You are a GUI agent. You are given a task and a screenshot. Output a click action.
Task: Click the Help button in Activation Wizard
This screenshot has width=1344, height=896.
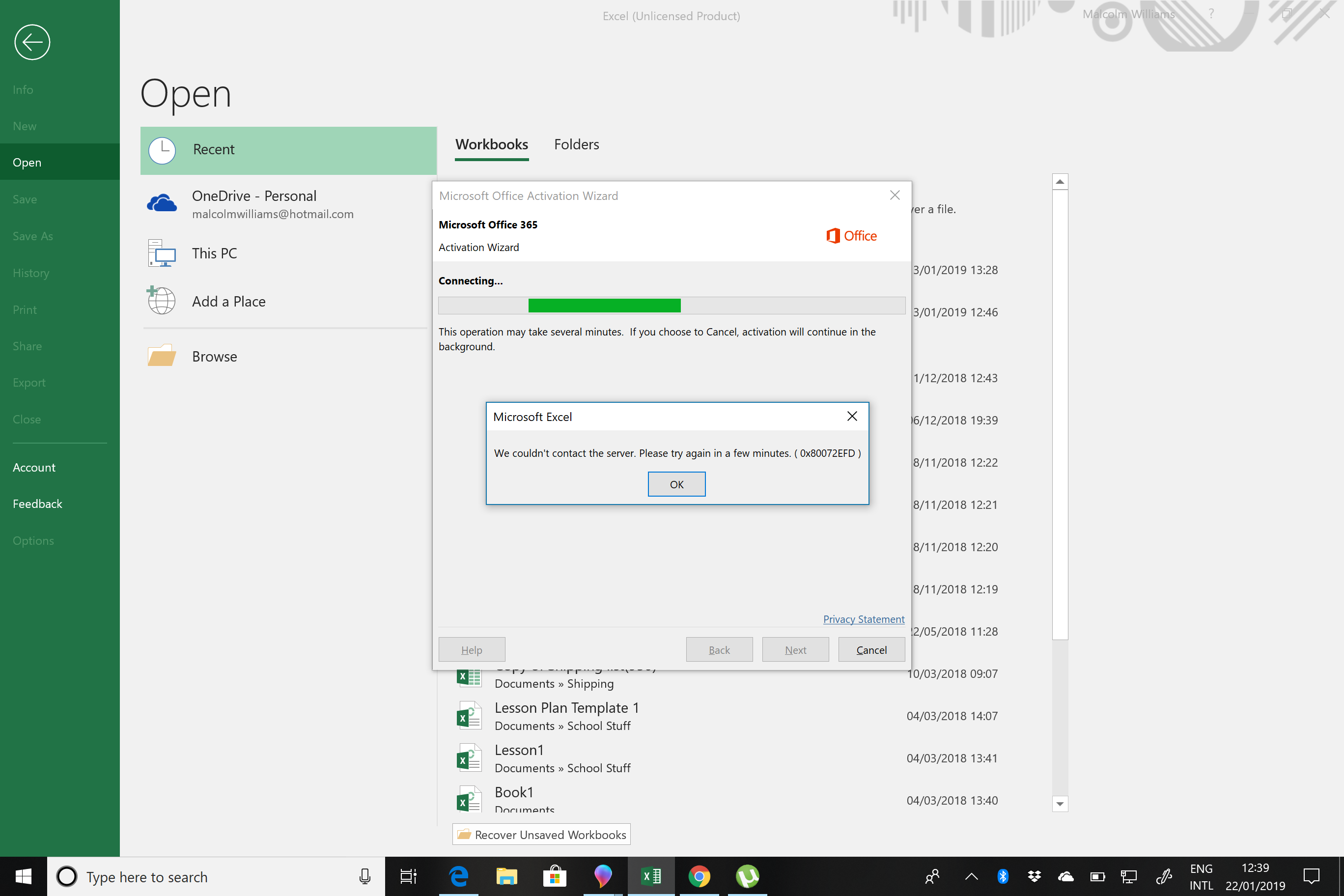click(472, 650)
